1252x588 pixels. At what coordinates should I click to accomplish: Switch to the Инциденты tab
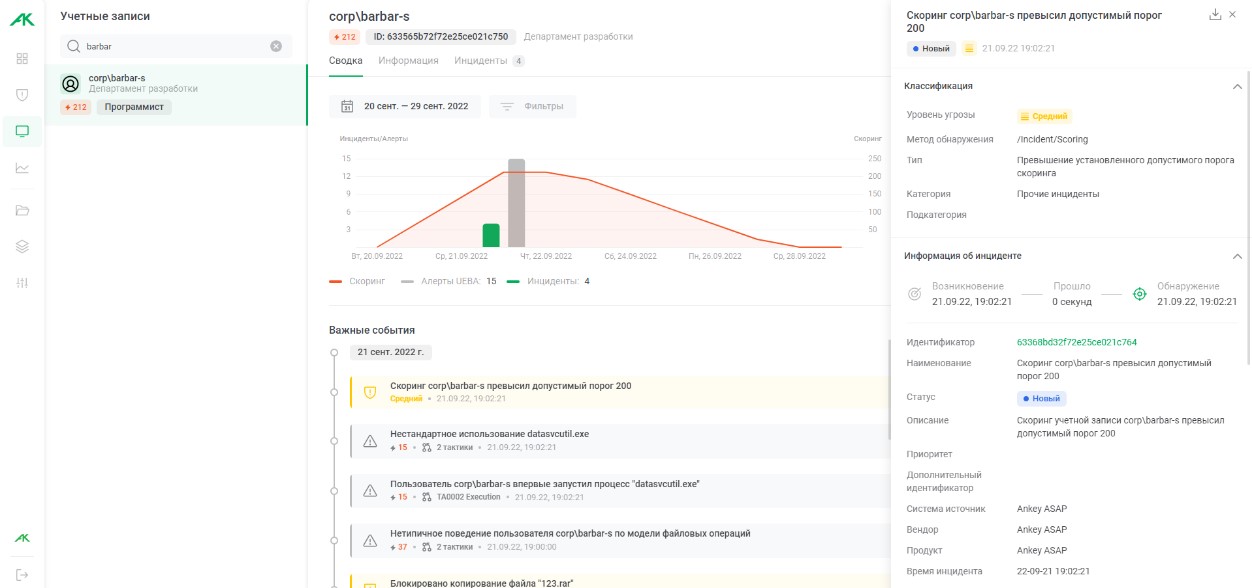tap(481, 61)
